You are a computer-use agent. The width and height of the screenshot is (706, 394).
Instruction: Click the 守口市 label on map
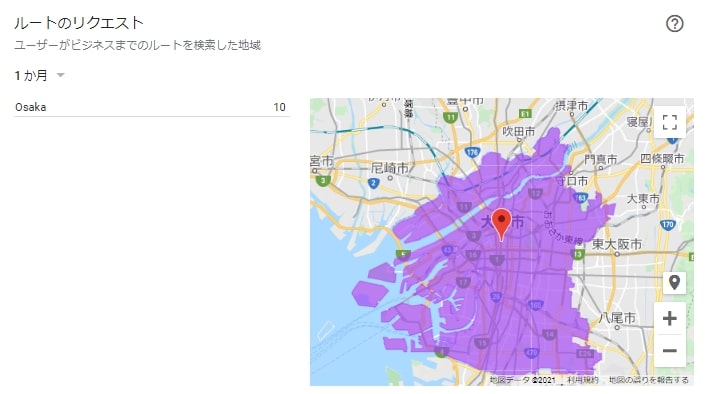572,181
